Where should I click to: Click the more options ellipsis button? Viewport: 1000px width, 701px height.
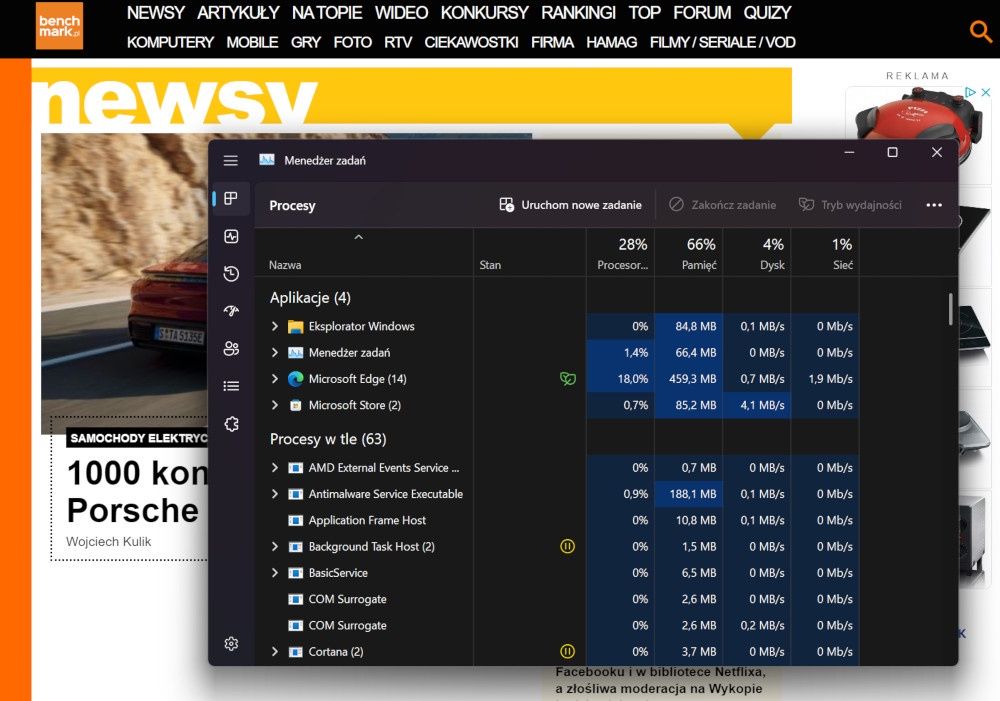click(x=934, y=205)
